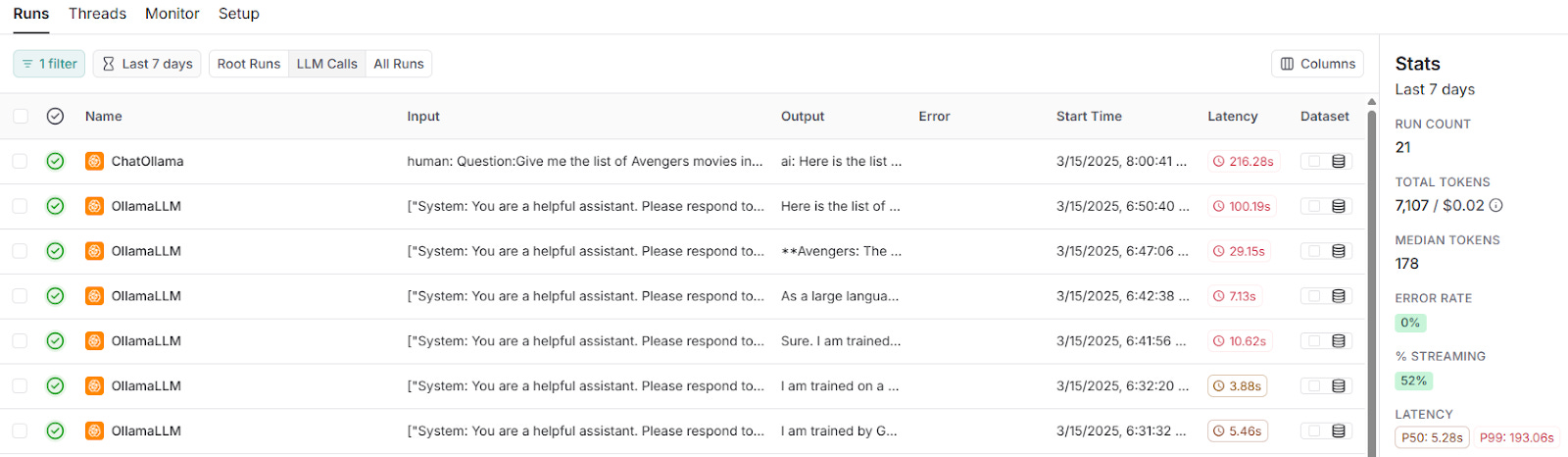Select checkbox for the 6:50:40 OllamaLLM run

(20, 206)
